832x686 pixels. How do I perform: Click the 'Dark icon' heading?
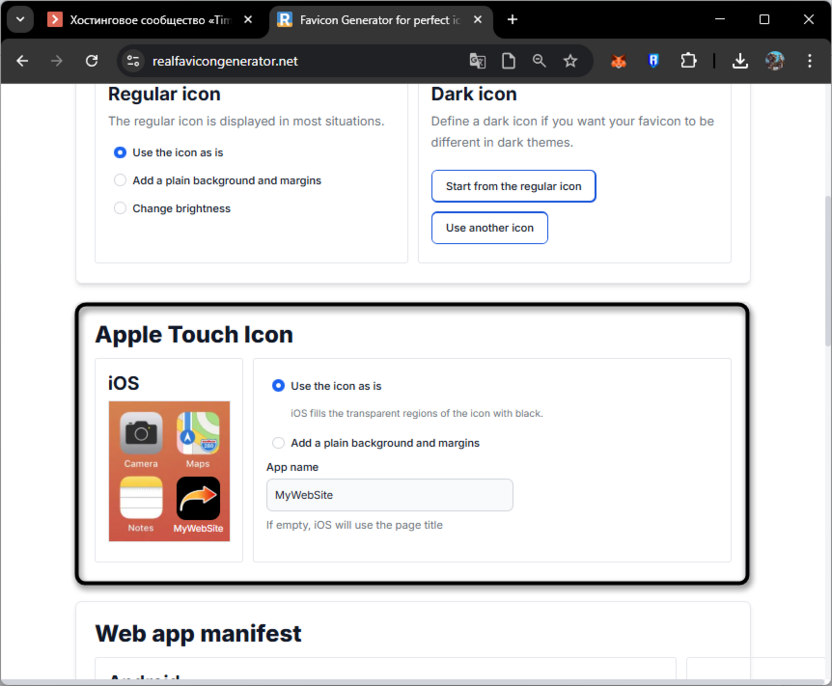coord(474,94)
